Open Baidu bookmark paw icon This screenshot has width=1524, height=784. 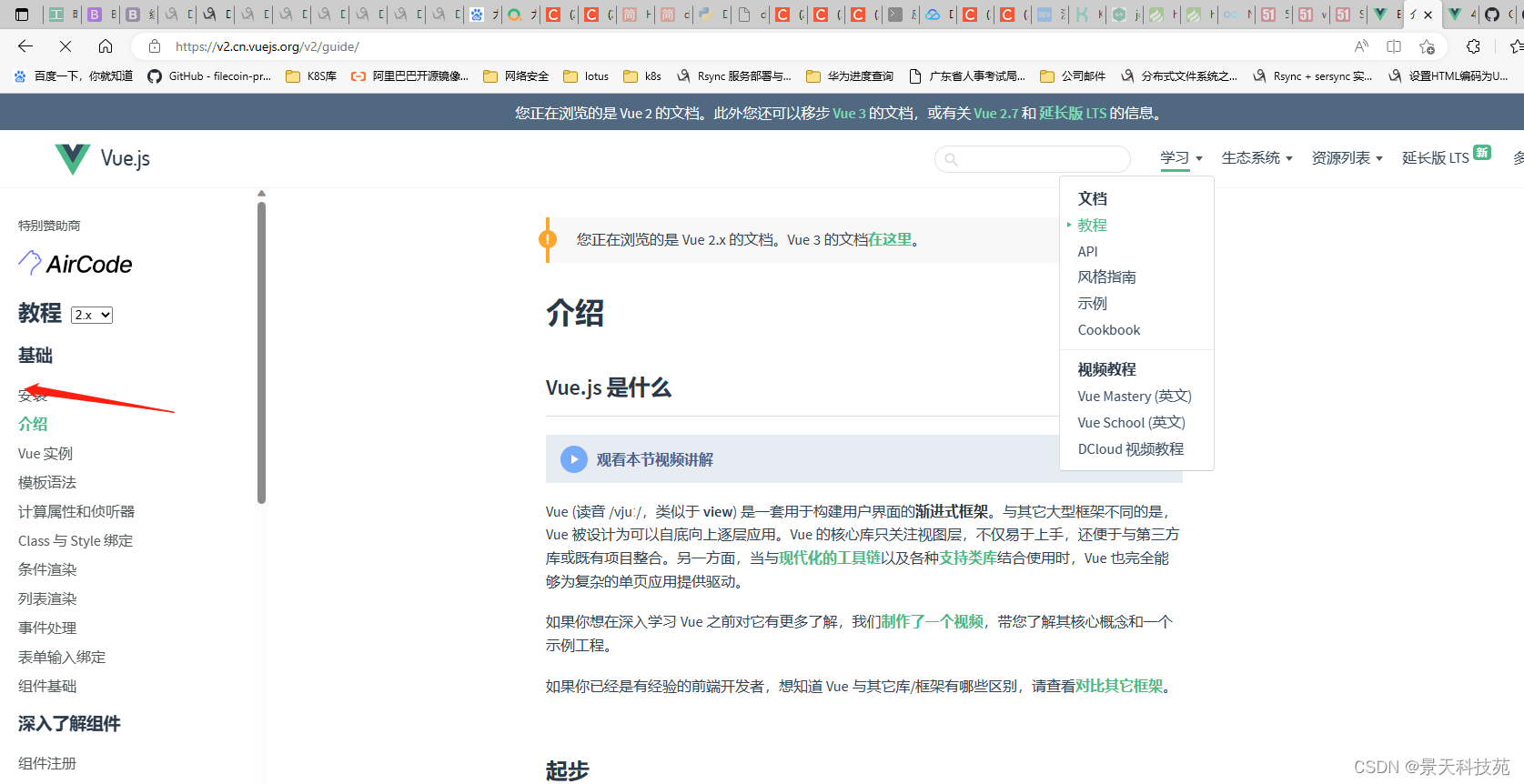coord(73,76)
